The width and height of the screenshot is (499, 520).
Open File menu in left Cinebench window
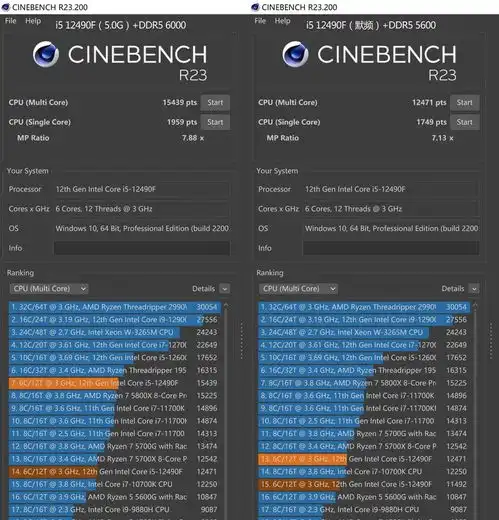(x=10, y=21)
